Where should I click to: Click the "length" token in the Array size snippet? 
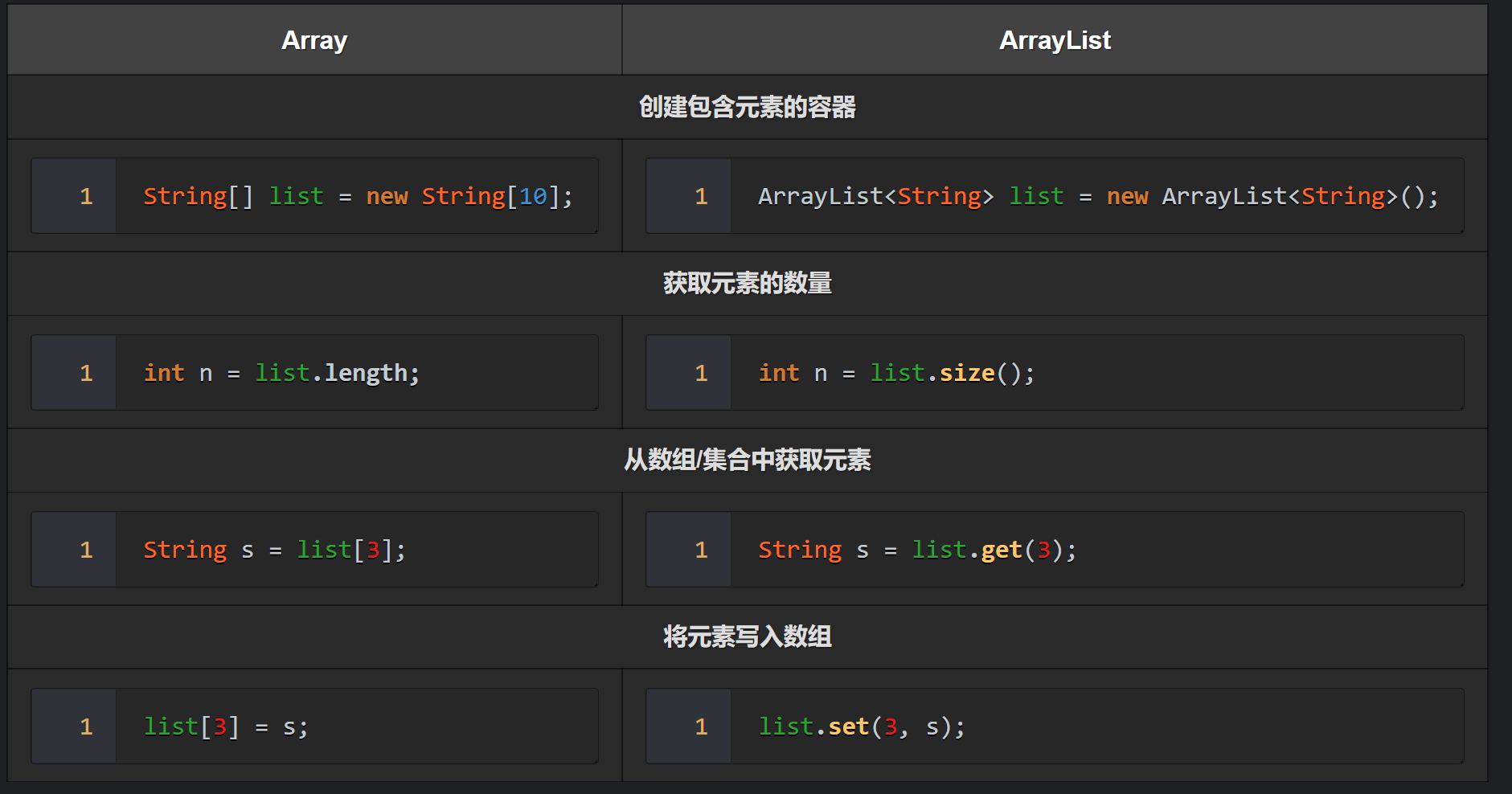[x=367, y=372]
